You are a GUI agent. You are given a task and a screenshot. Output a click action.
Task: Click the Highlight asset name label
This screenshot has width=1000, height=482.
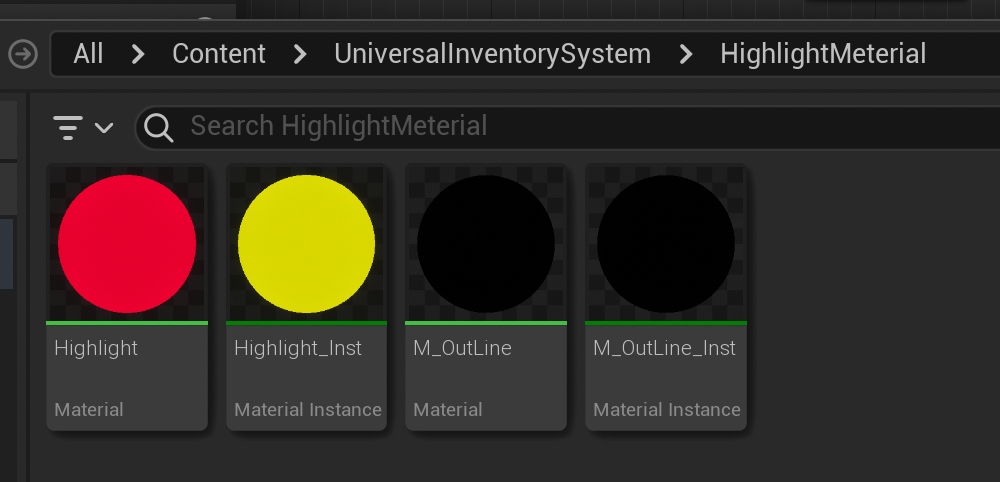[x=96, y=348]
